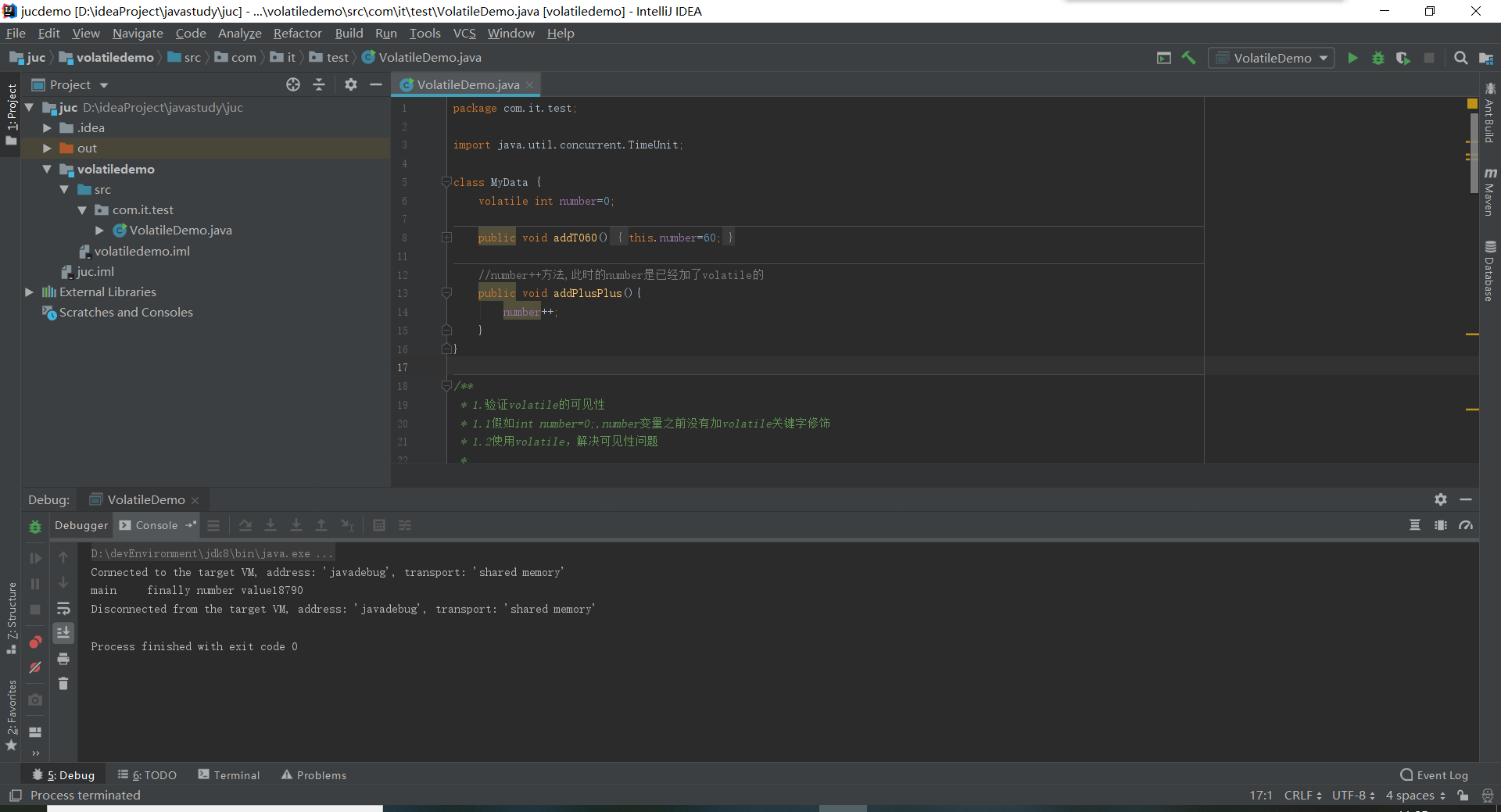Toggle the 2: Favorites sidebar tool window
Viewport: 1501px width, 812px height.
11,715
